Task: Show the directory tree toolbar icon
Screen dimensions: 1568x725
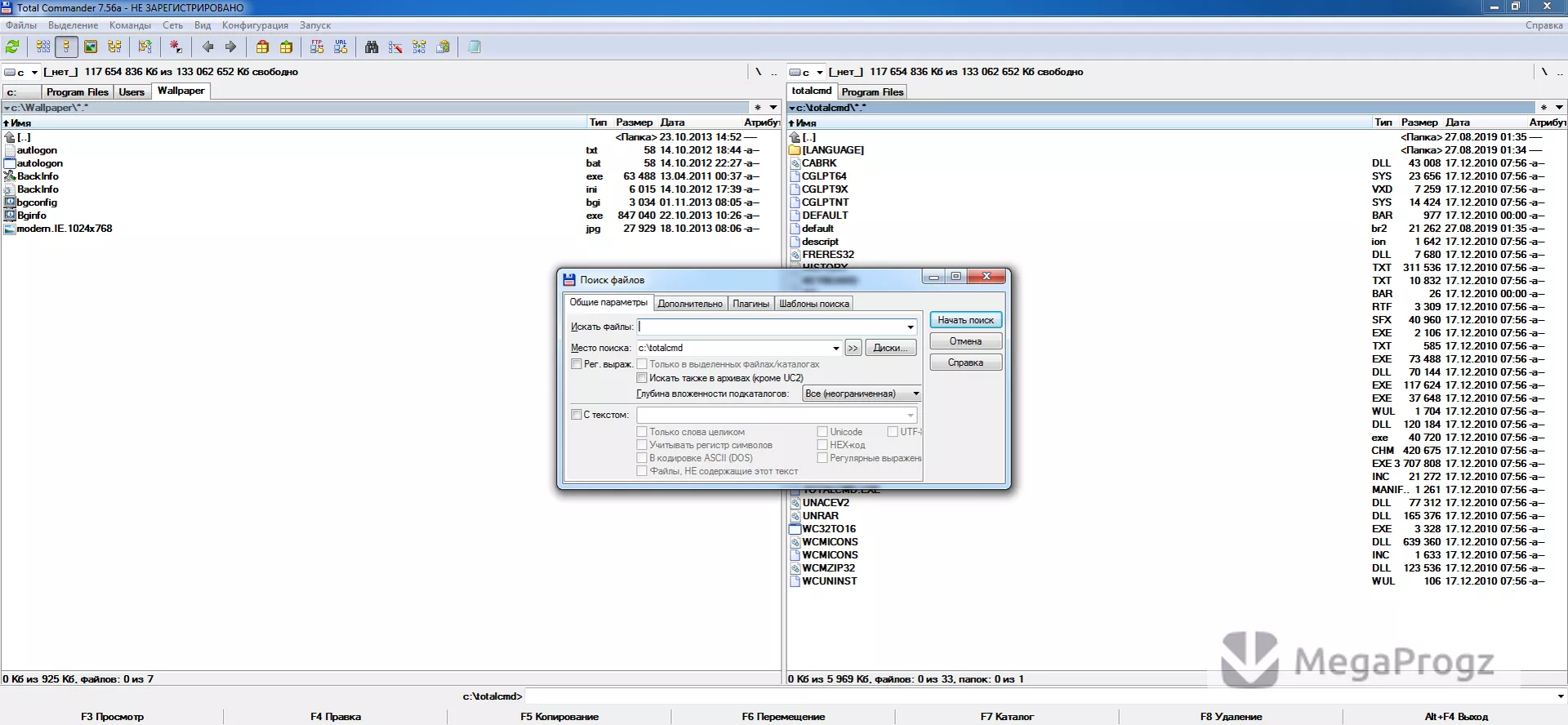Action: 114,47
